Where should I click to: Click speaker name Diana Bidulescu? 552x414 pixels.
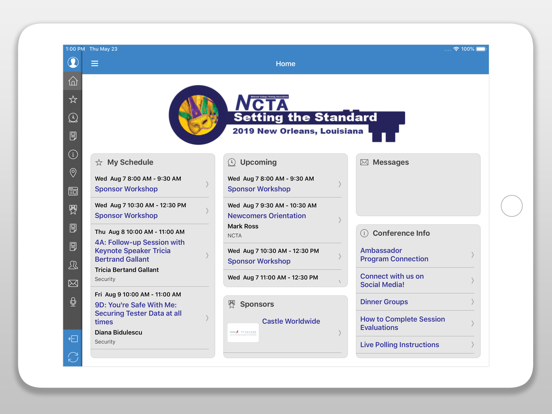[118, 332]
